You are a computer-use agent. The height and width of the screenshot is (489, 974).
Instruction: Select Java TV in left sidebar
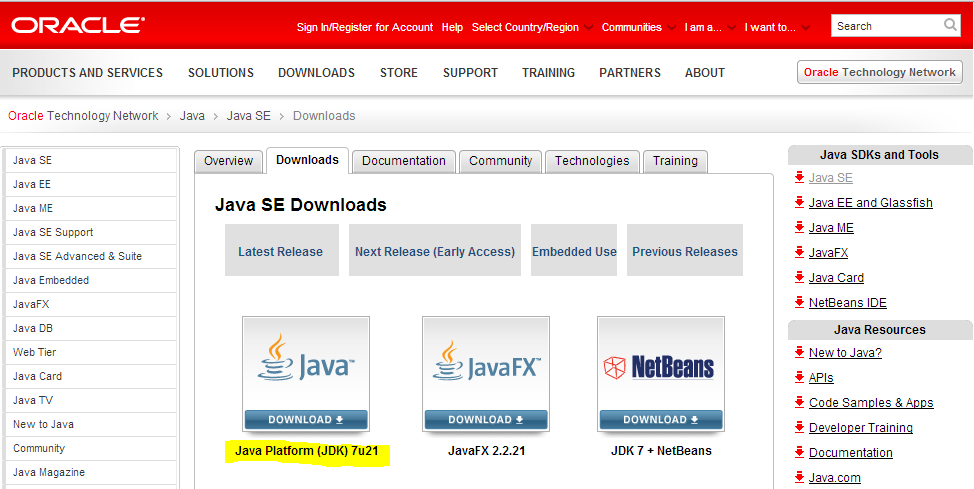pyautogui.click(x=91, y=400)
